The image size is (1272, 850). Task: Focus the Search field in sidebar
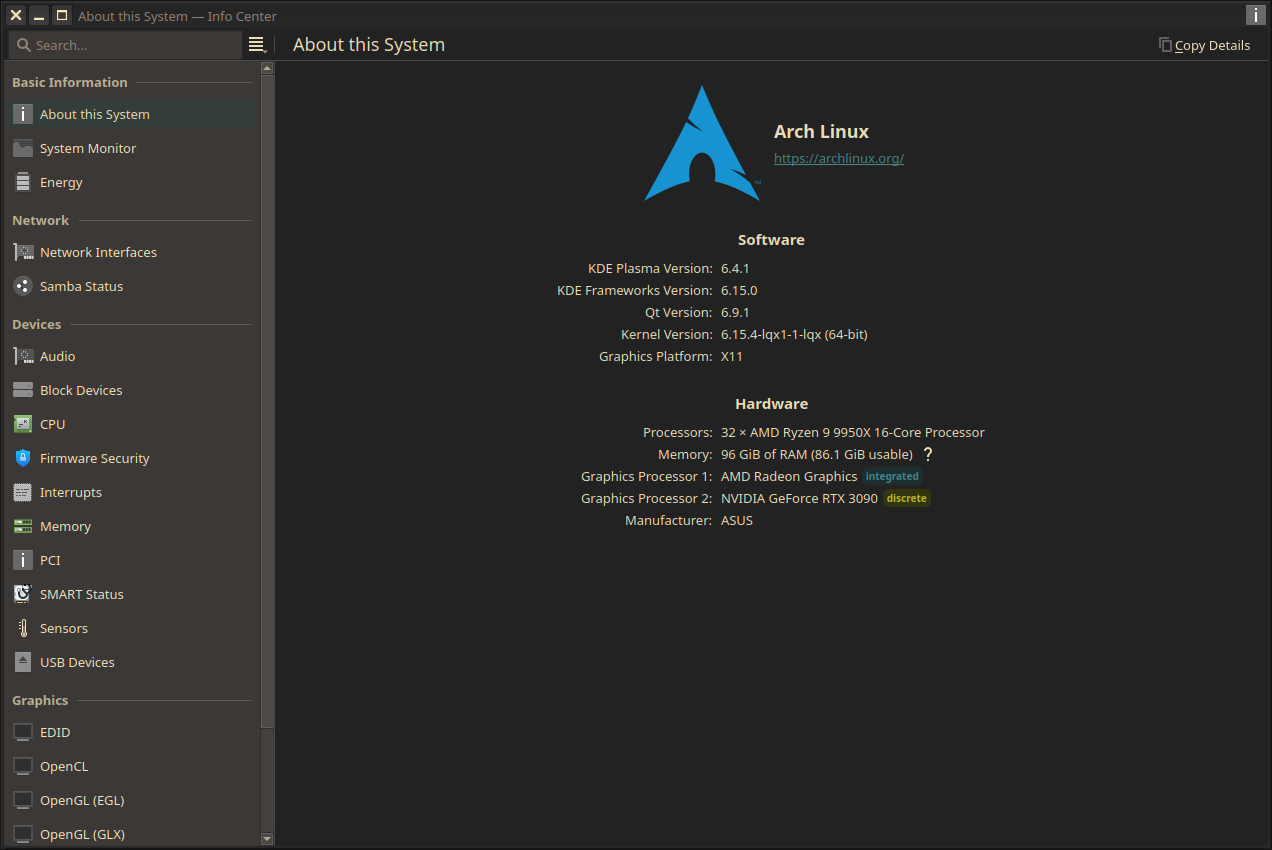(125, 45)
